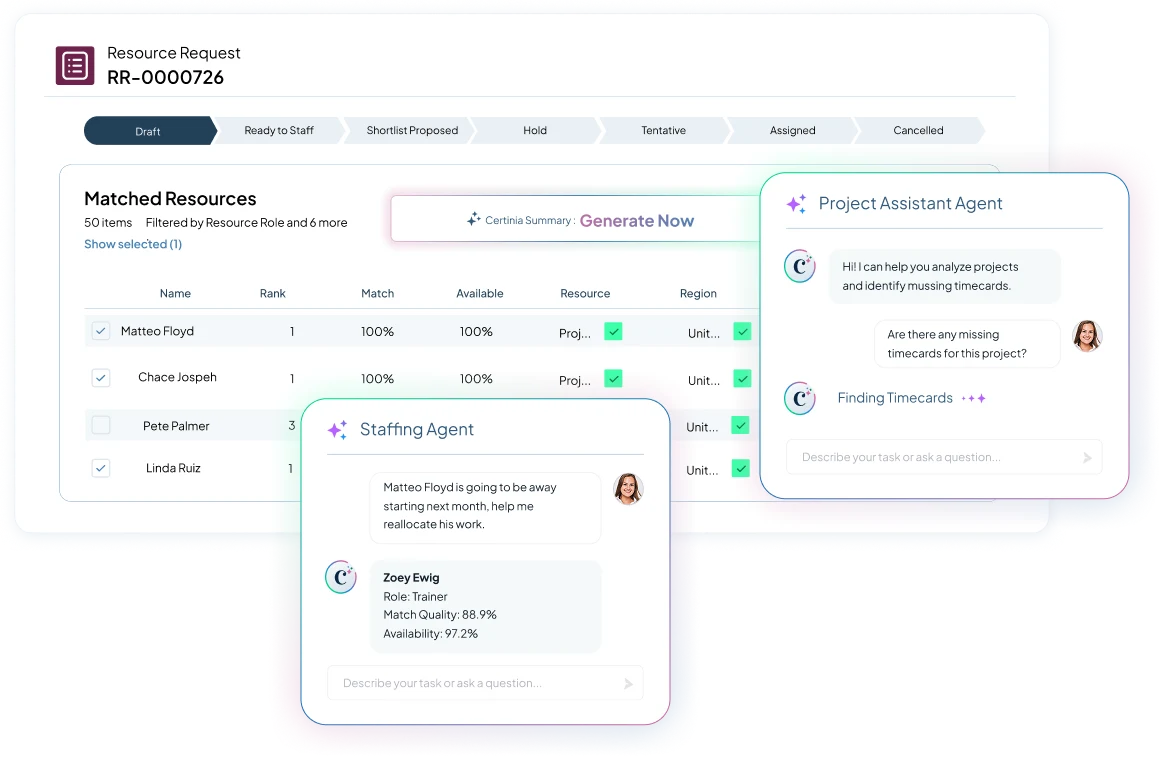Click the Project Assistant Agent sparkle icon
This screenshot has height=758, width=1162.
[796, 204]
